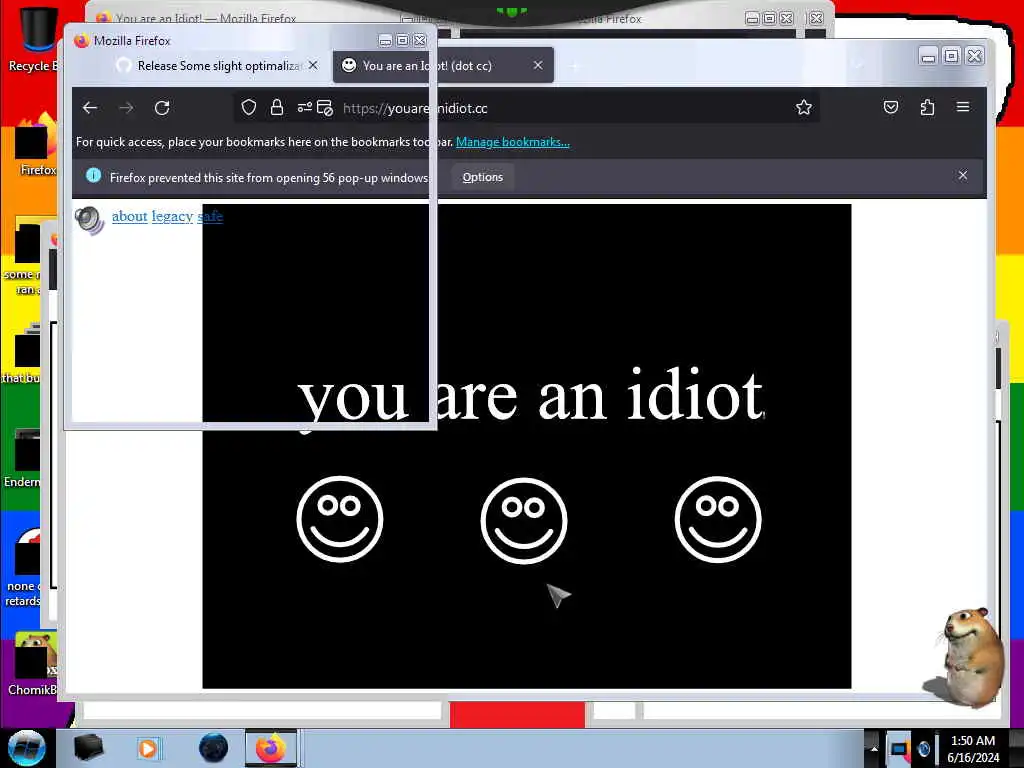This screenshot has width=1024, height=768.
Task: Open the about link
Action: pyautogui.click(x=129, y=216)
